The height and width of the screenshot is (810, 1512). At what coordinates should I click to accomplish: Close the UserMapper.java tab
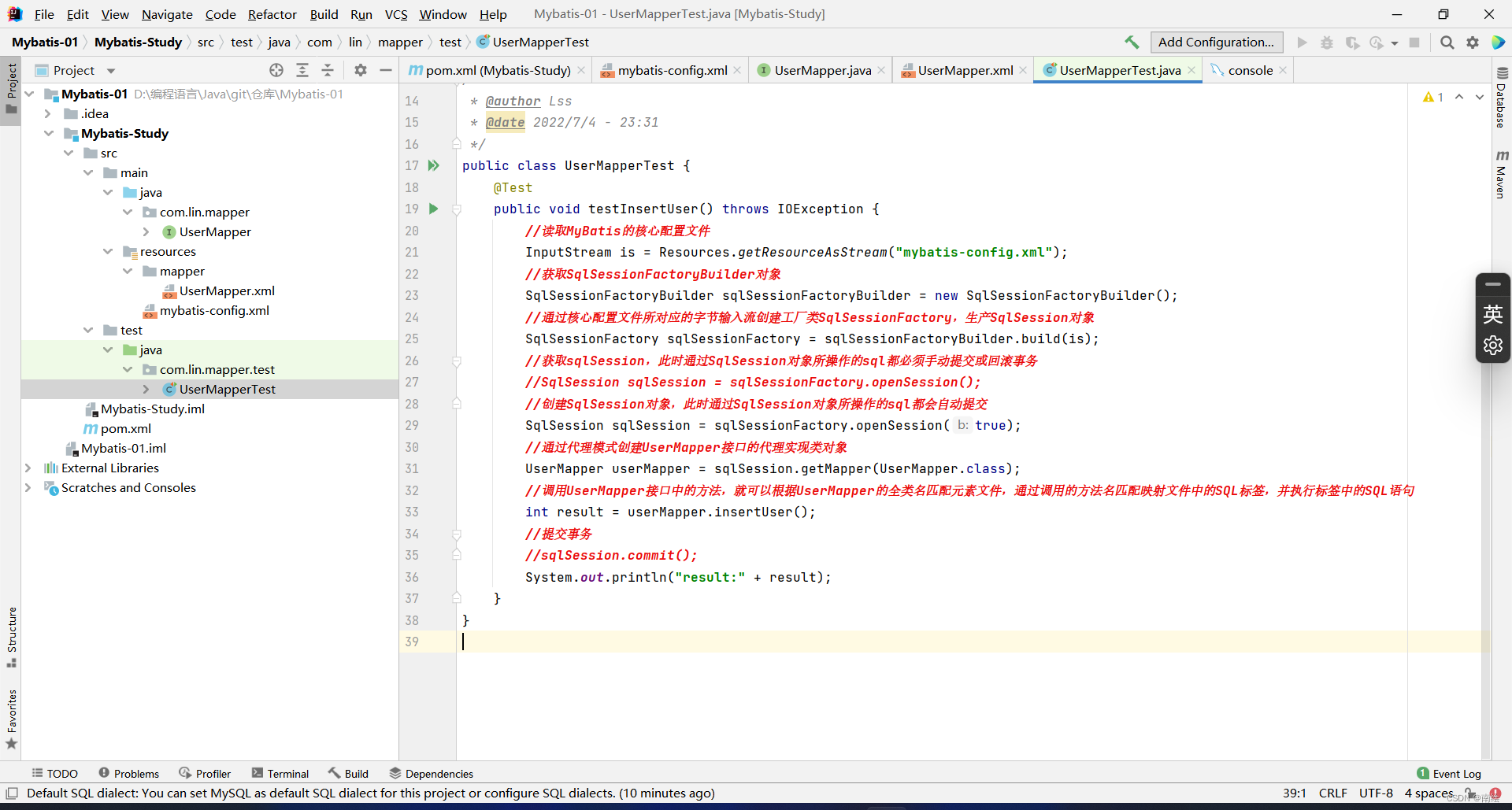tap(881, 70)
